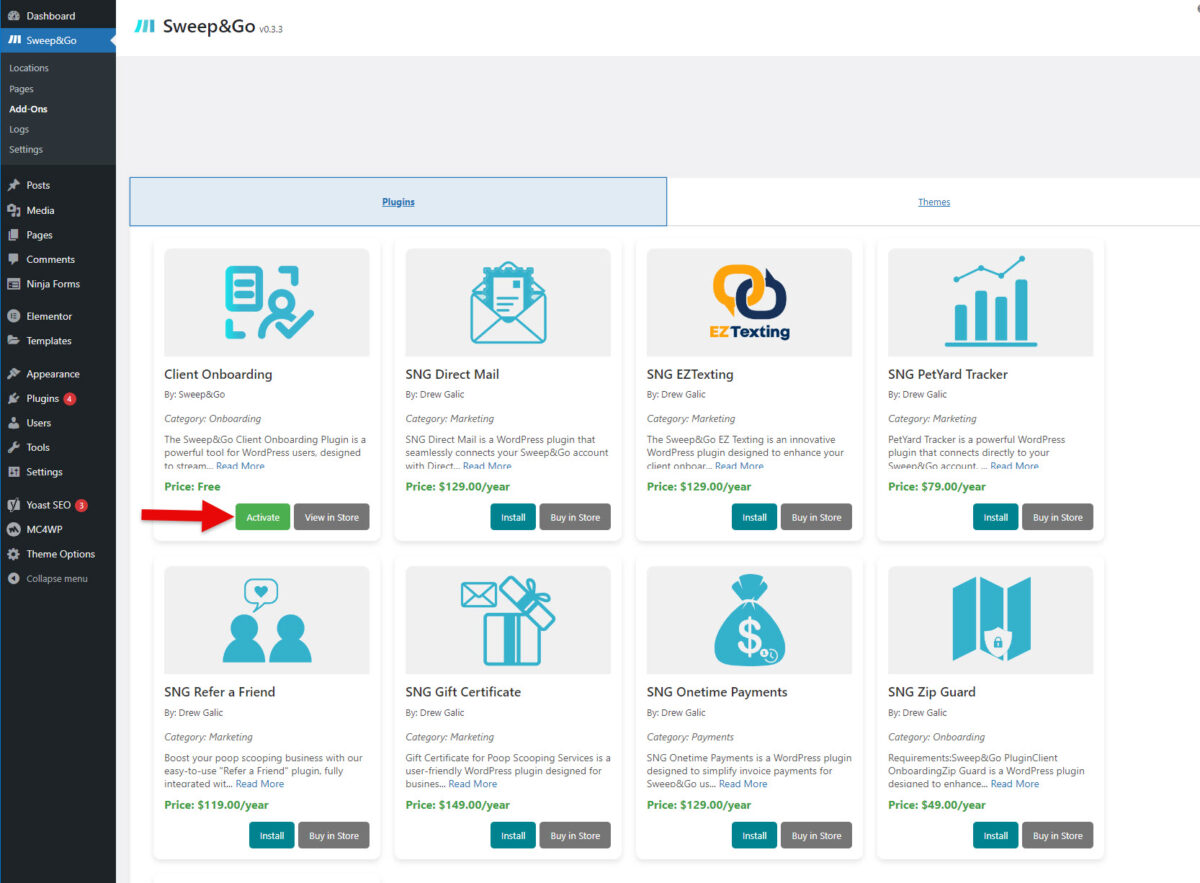1200x883 pixels.
Task: Open Add-Ons under the Sweep&Go menu
Action: click(x=27, y=108)
